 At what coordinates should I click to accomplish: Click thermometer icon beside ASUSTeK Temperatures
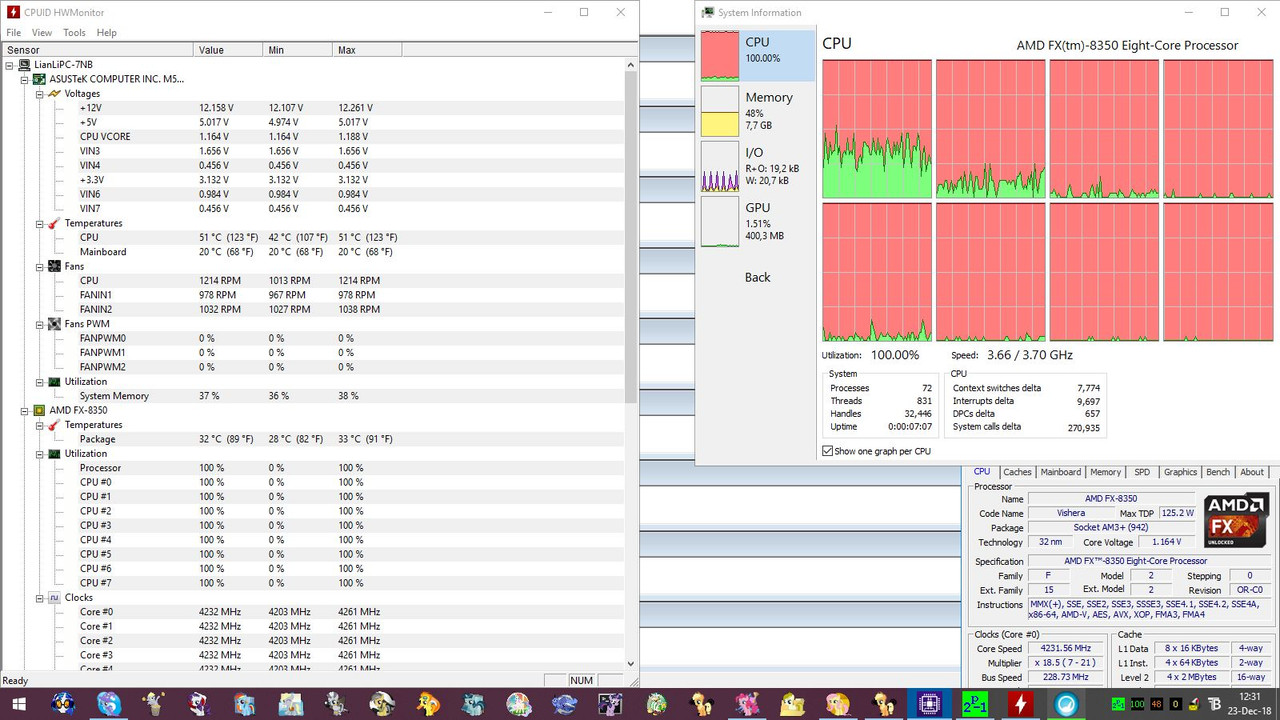point(54,223)
